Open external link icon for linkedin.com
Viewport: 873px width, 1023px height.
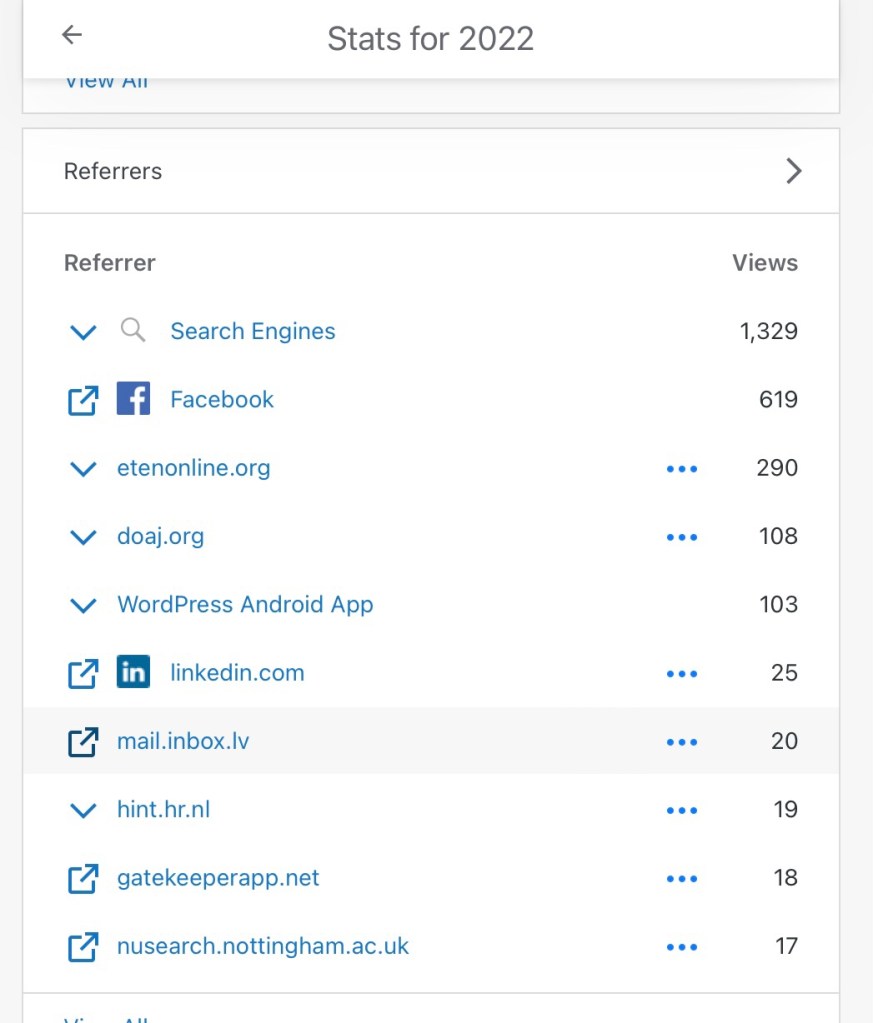(83, 673)
